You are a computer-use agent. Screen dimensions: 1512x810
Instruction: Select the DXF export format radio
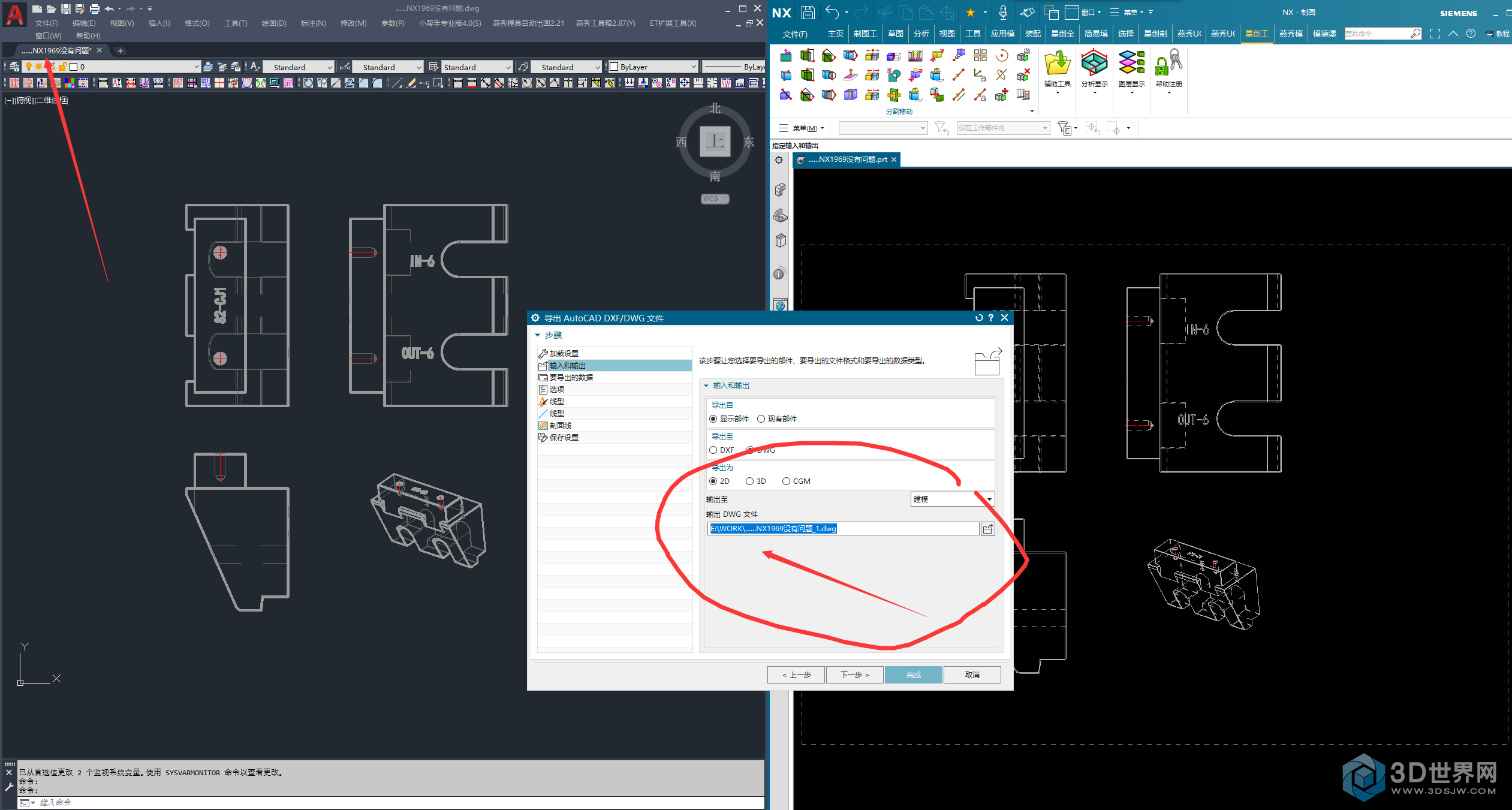coord(713,450)
